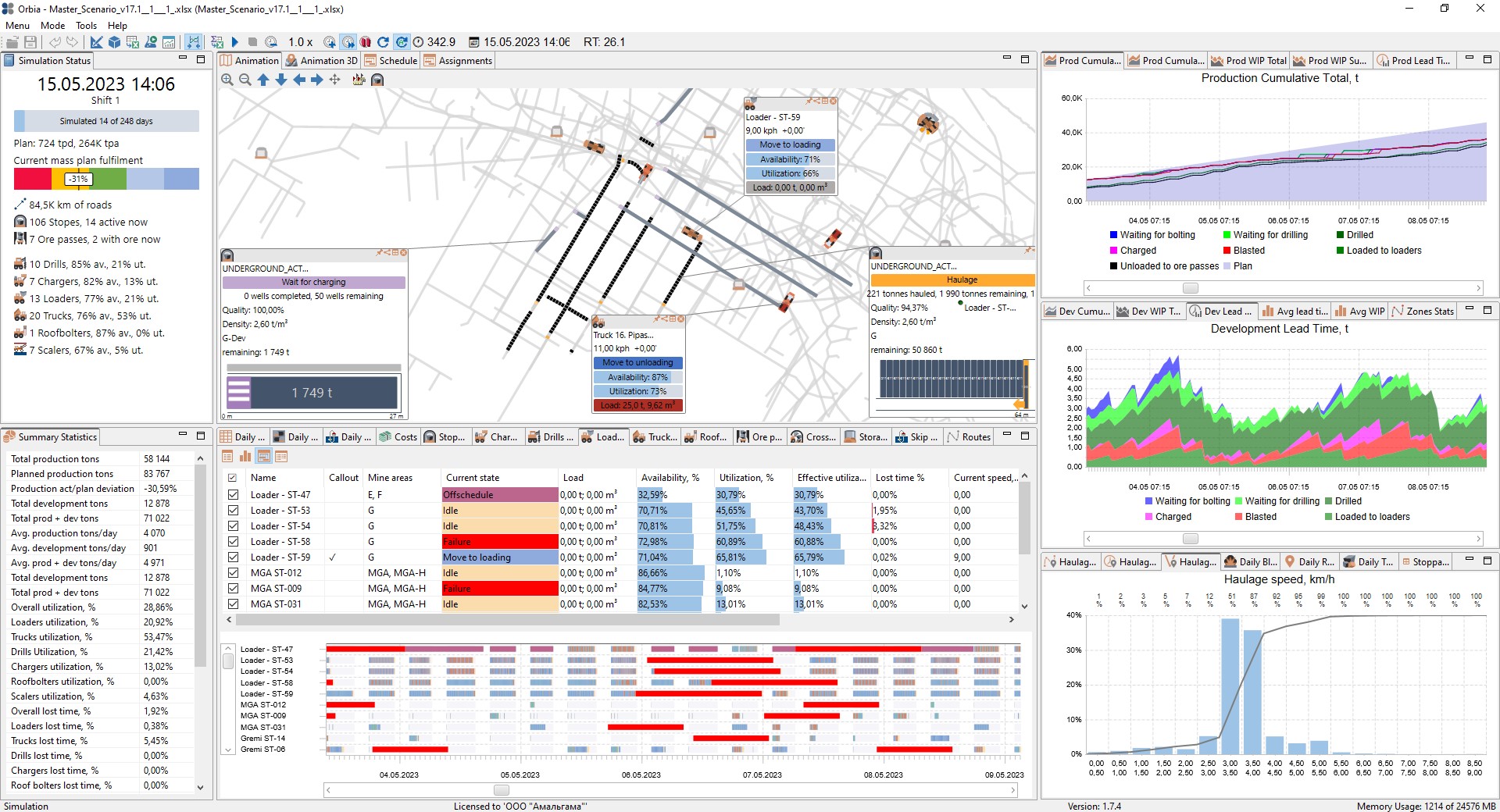Toggle the Loader - ST-59 row checkbox

coord(233,557)
